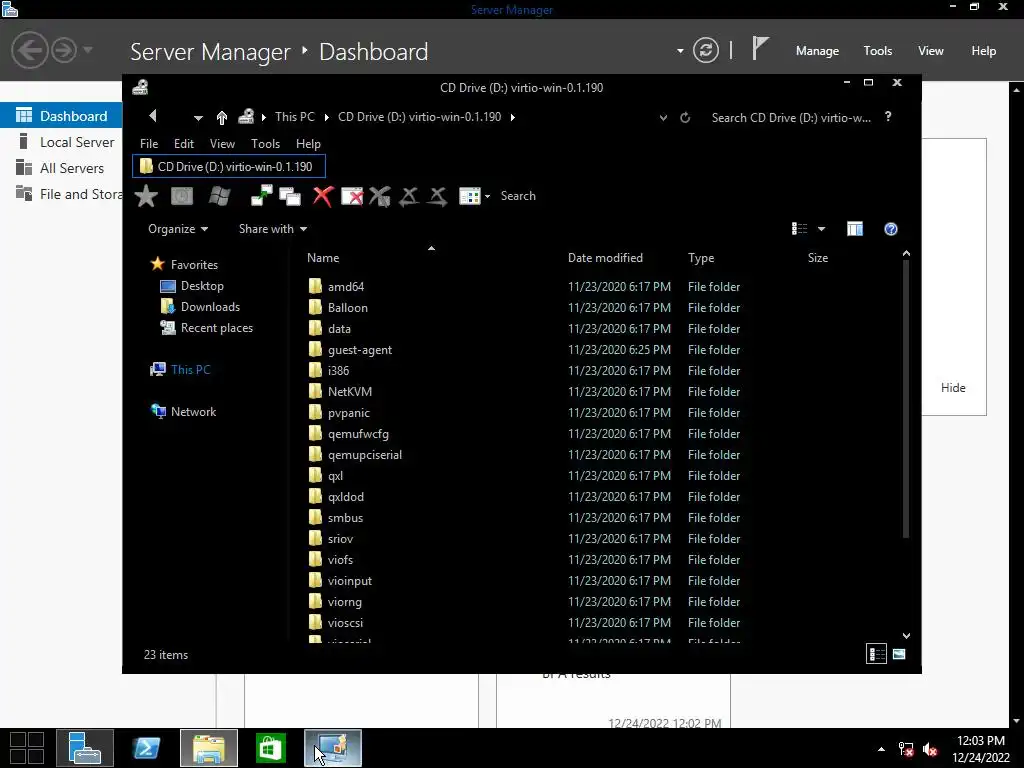1024x768 pixels.
Task: Sort by Type column header
Action: [701, 258]
